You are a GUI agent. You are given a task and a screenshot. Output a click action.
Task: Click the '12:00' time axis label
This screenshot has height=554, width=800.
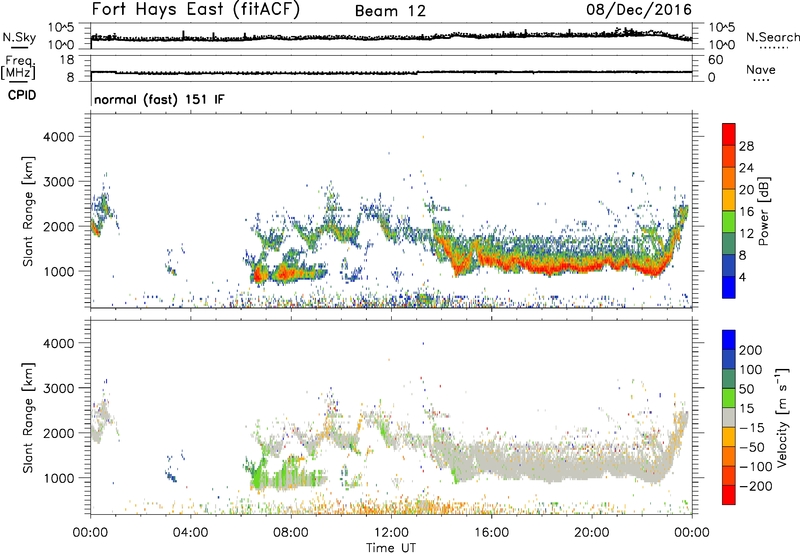391,533
